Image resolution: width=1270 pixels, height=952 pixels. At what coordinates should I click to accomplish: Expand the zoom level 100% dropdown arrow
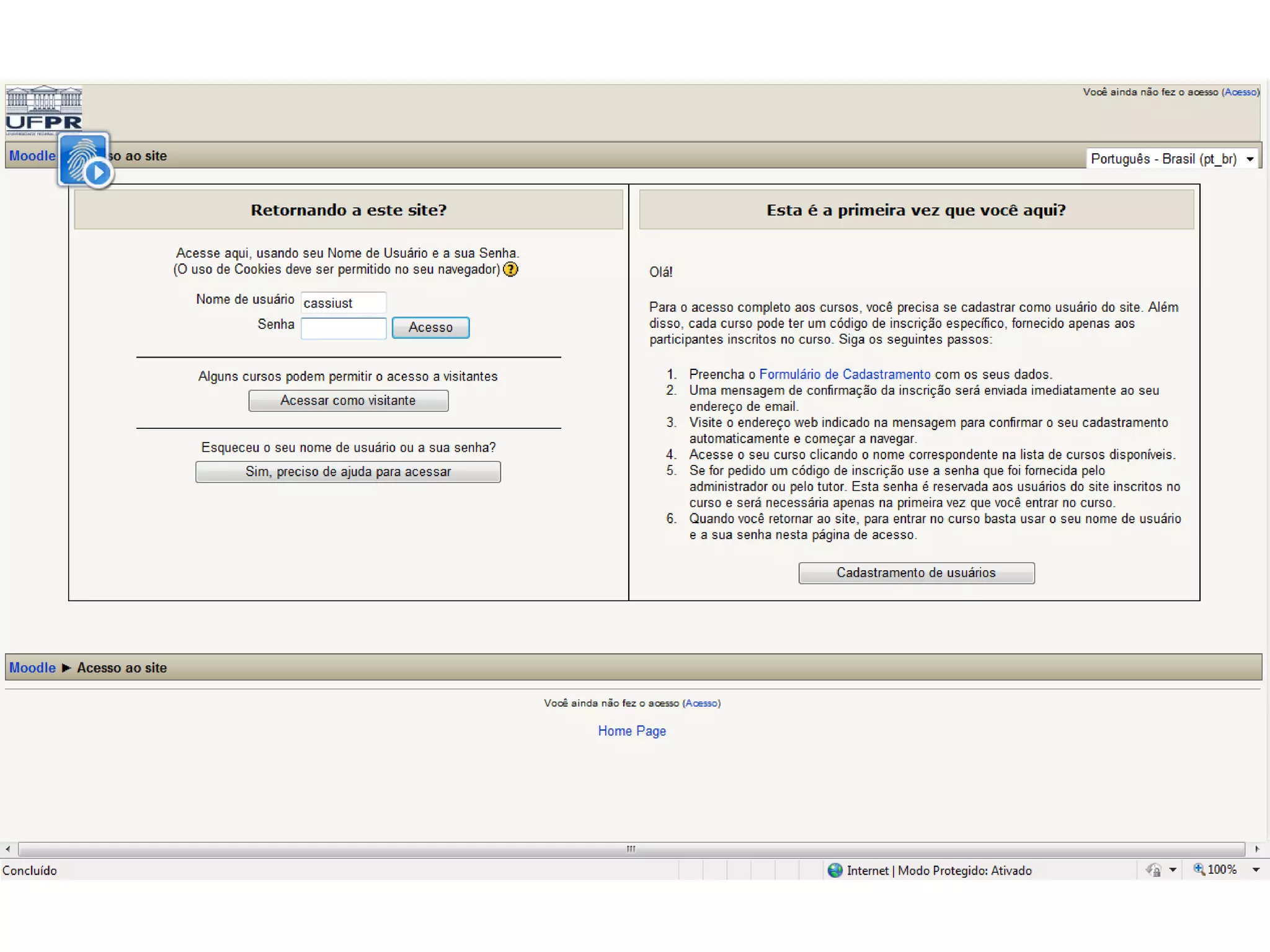point(1256,870)
